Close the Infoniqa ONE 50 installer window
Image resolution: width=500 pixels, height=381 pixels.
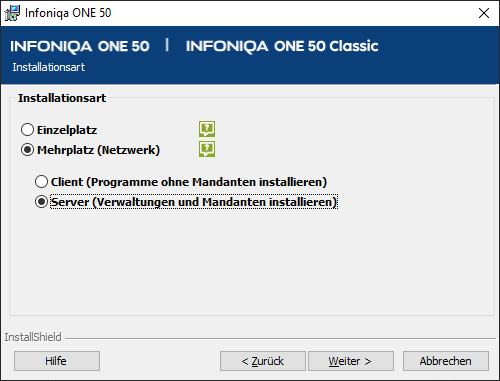tap(484, 13)
